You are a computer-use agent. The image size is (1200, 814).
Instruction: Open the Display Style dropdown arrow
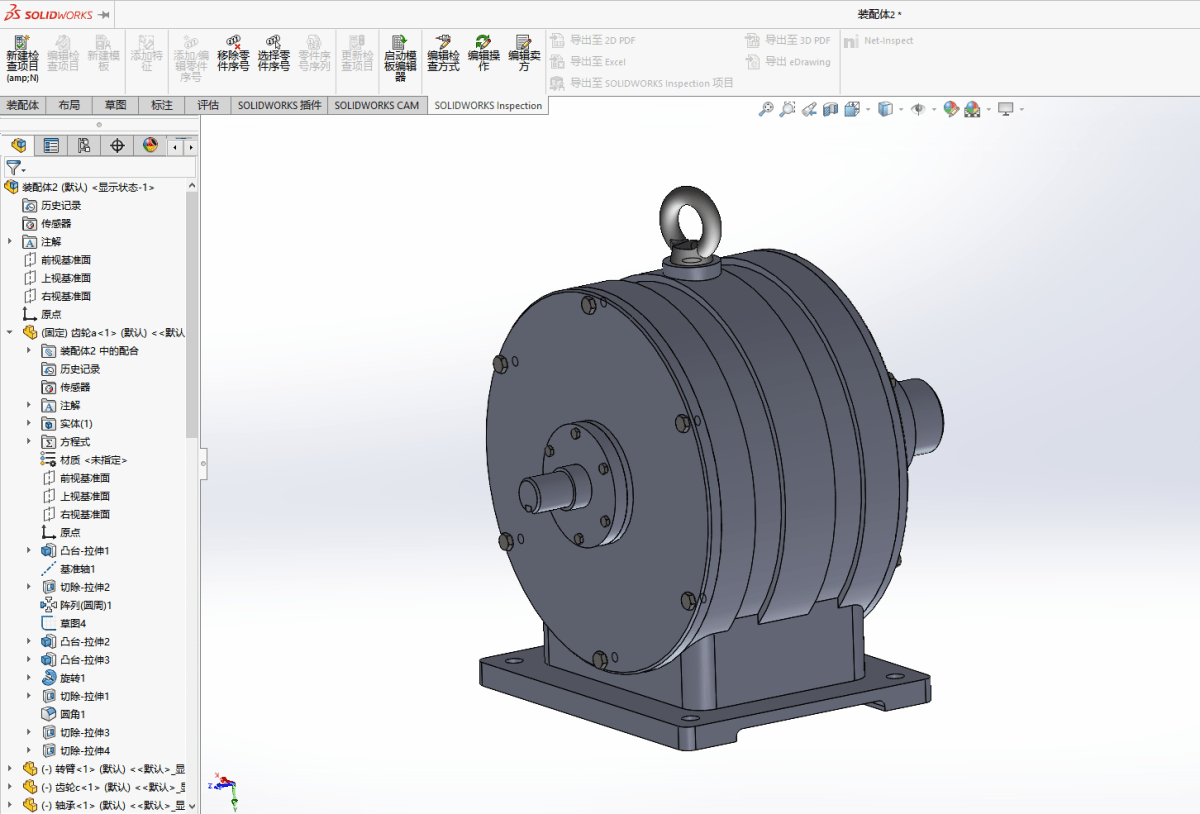click(899, 109)
